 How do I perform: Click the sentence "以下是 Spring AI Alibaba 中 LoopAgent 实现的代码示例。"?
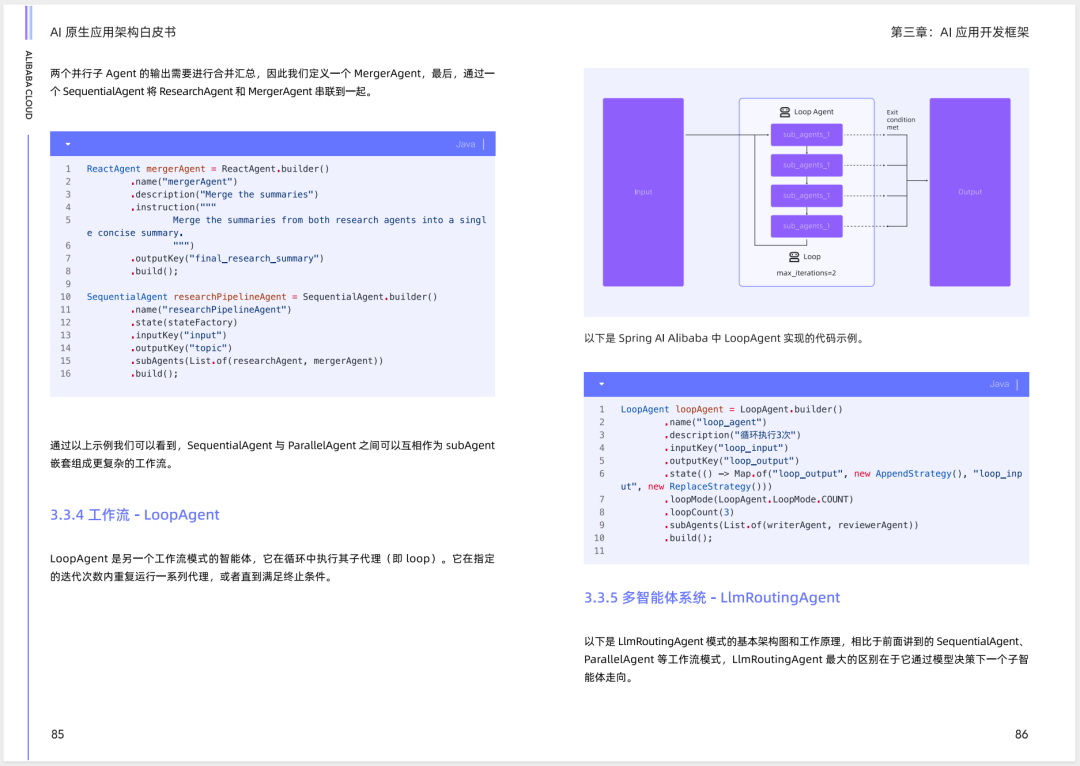[x=724, y=338]
